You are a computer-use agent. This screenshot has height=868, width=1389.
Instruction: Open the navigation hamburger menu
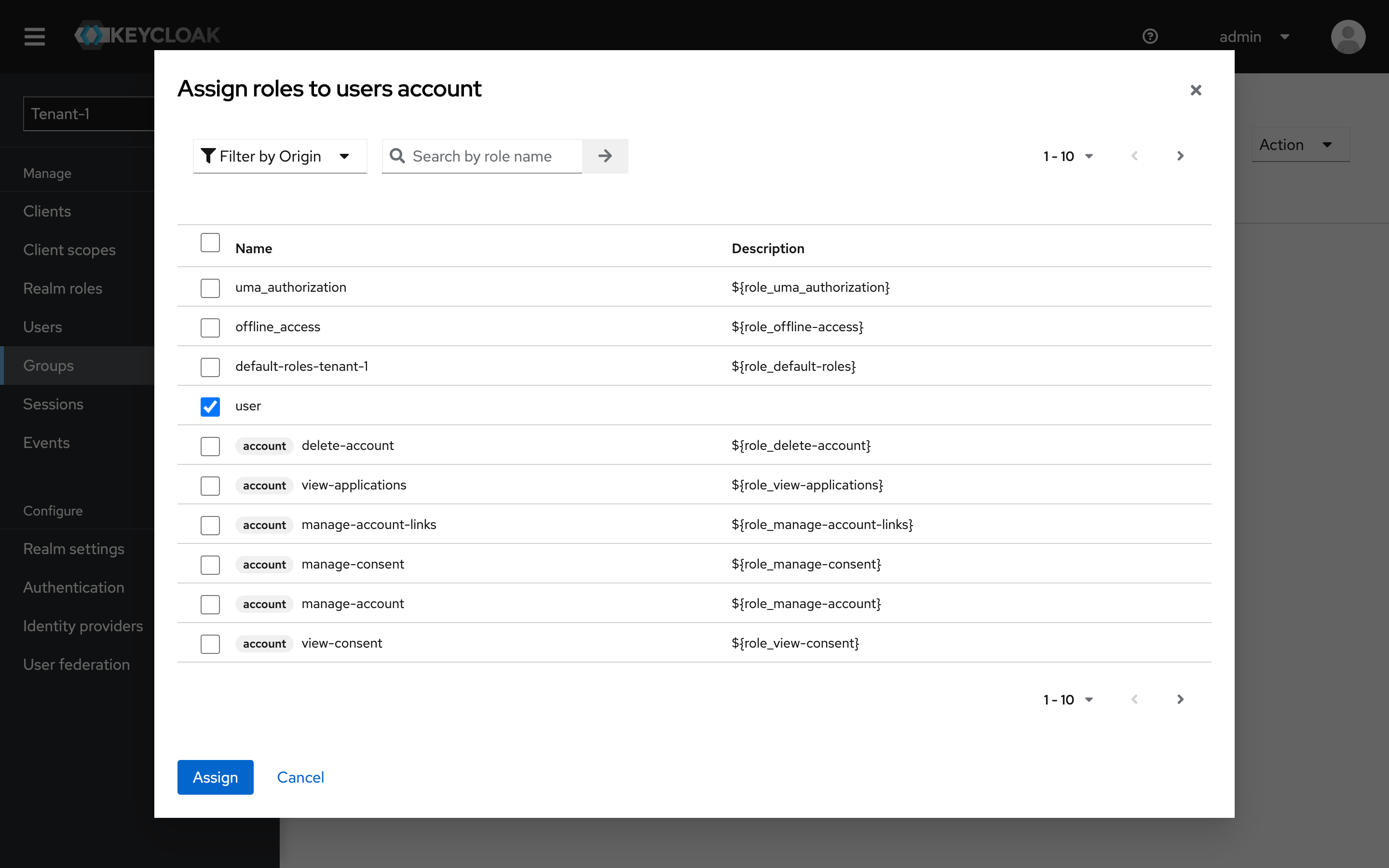34,36
